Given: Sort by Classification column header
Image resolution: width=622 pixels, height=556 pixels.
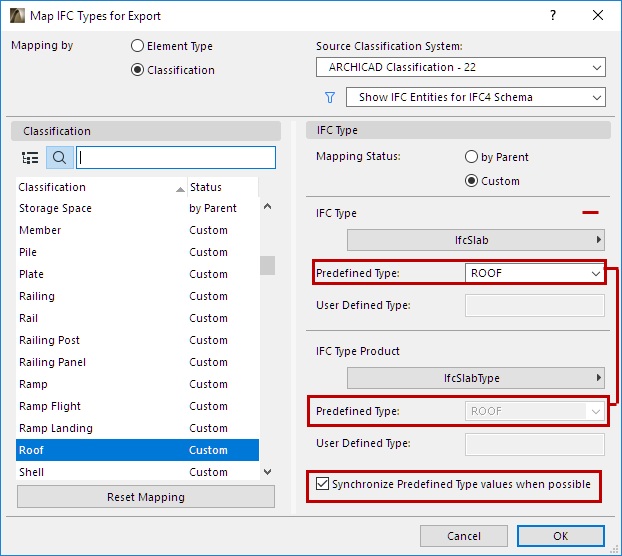Looking at the screenshot, I should (102, 187).
